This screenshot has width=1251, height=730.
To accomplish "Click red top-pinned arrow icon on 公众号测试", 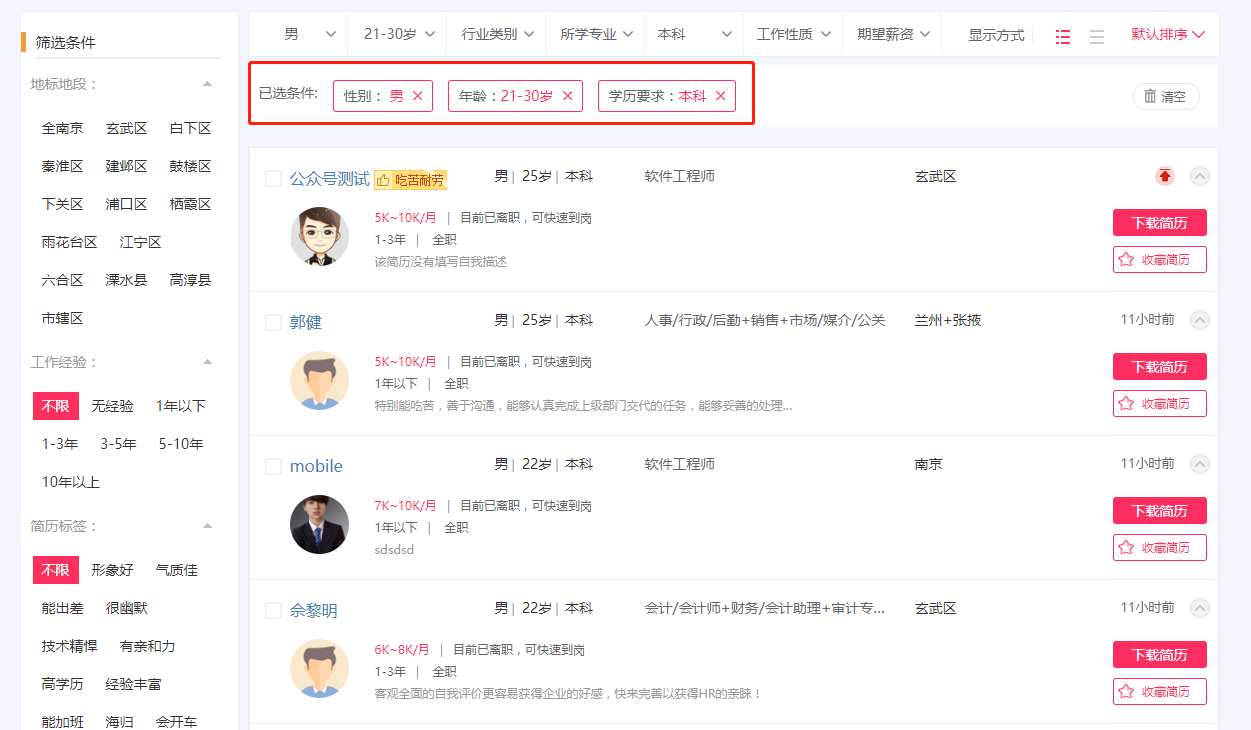I will pos(1164,176).
